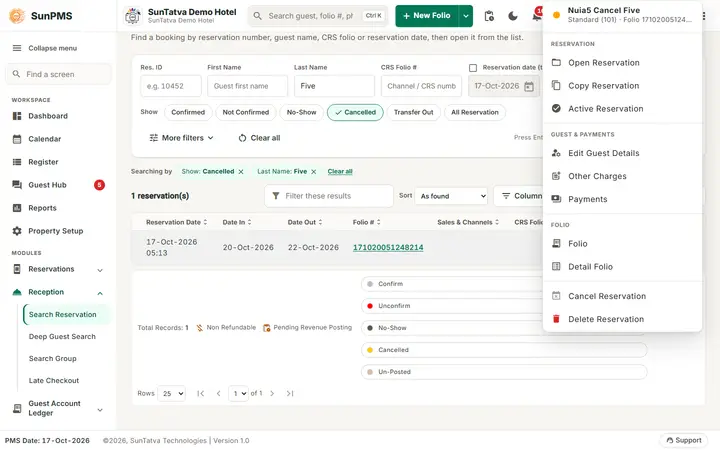Toggle dark mode moon icon

tap(513, 16)
